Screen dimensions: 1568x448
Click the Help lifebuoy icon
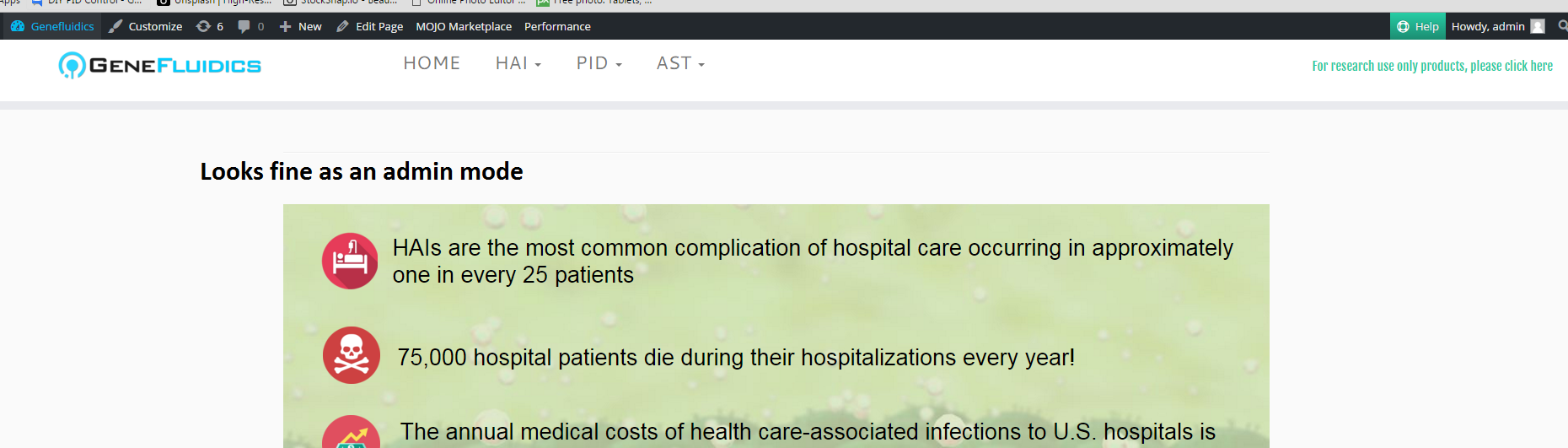(1403, 26)
